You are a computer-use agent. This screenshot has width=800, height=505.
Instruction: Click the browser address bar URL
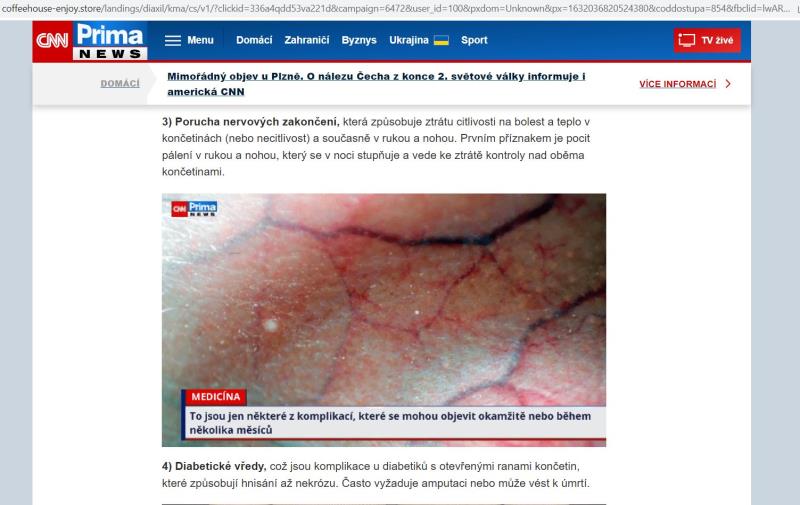[396, 8]
